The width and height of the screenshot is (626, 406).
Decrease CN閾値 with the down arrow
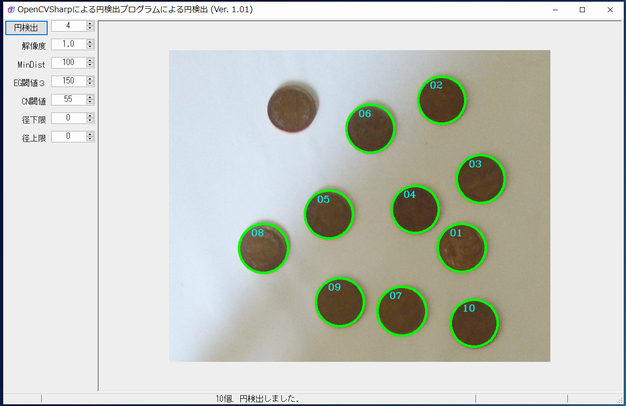tap(90, 101)
